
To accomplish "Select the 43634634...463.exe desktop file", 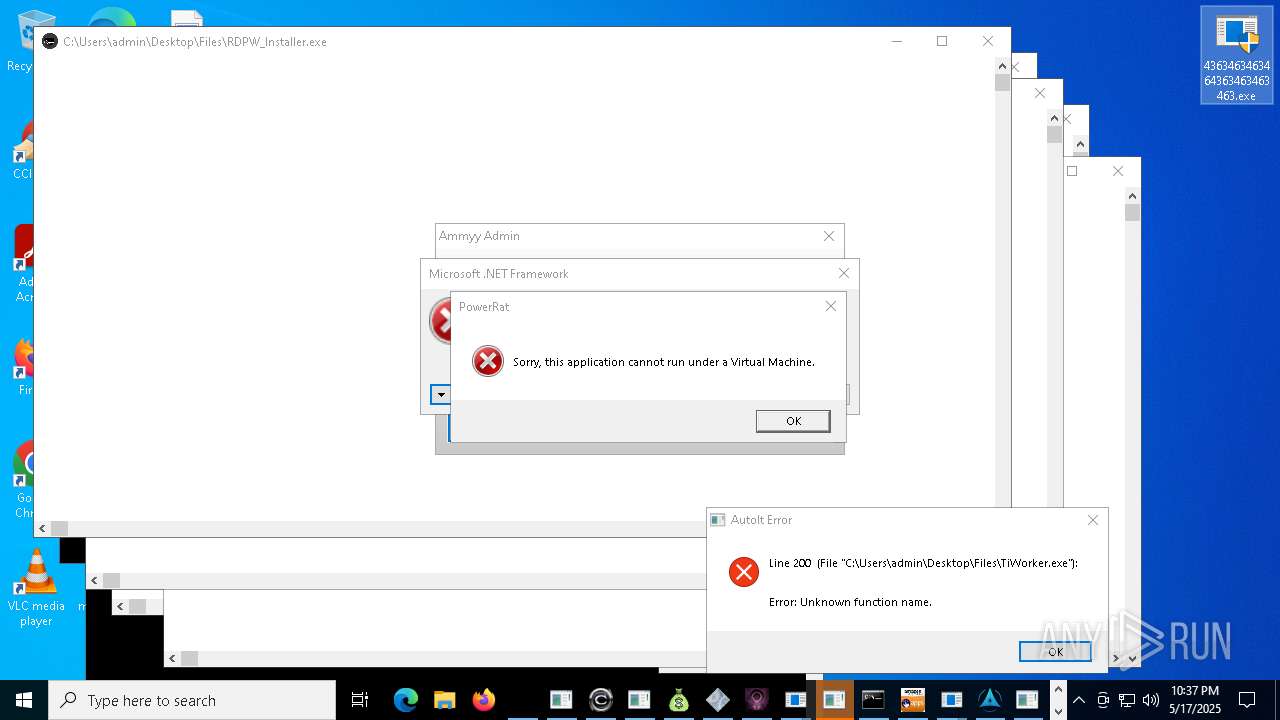I will click(1237, 55).
